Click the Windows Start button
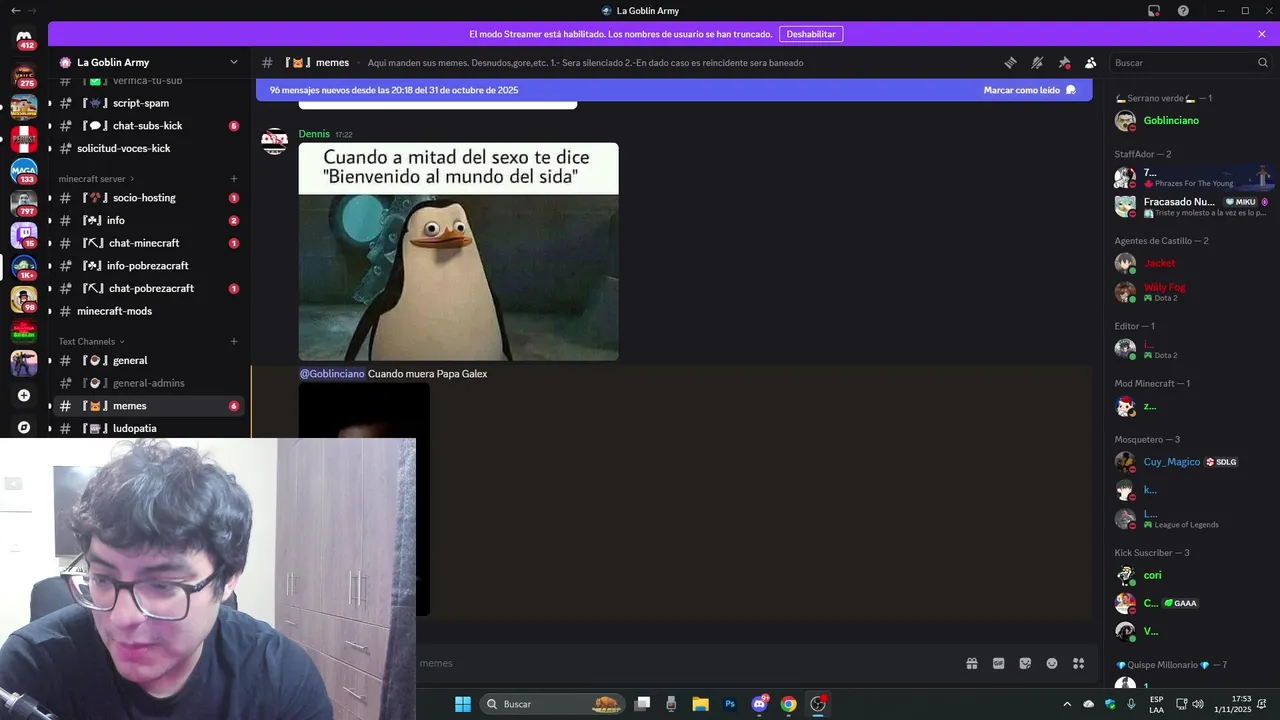This screenshot has height=720, width=1280. point(463,704)
